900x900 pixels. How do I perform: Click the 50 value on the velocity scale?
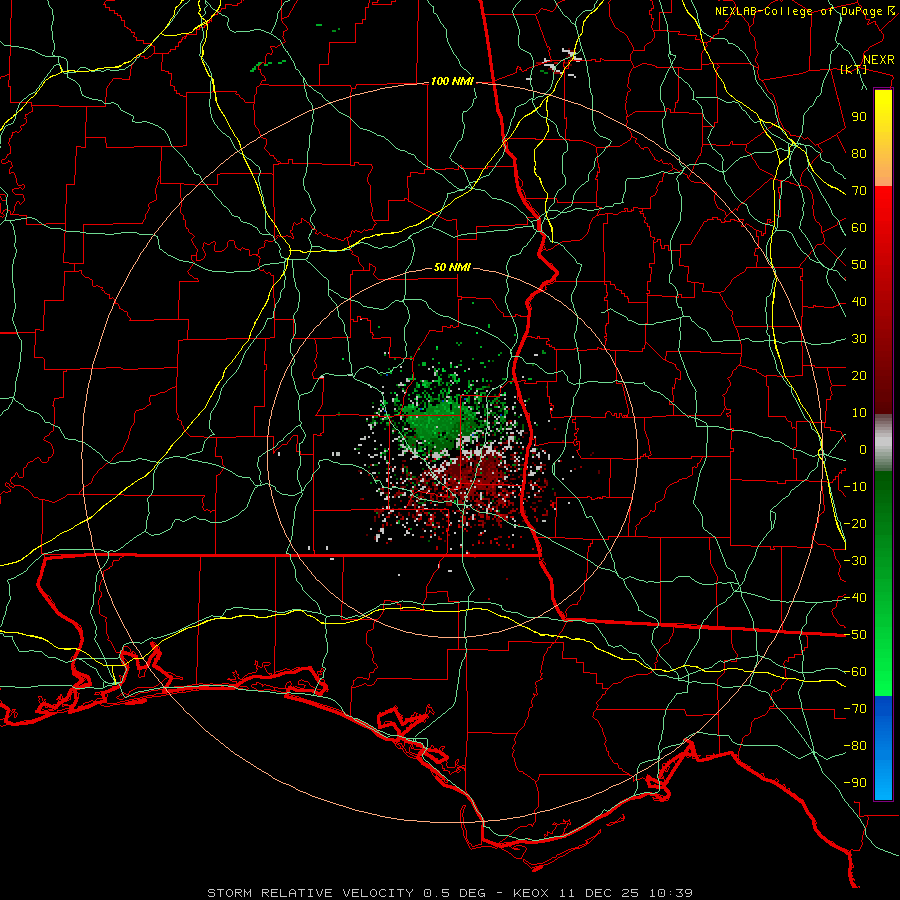[x=859, y=265]
